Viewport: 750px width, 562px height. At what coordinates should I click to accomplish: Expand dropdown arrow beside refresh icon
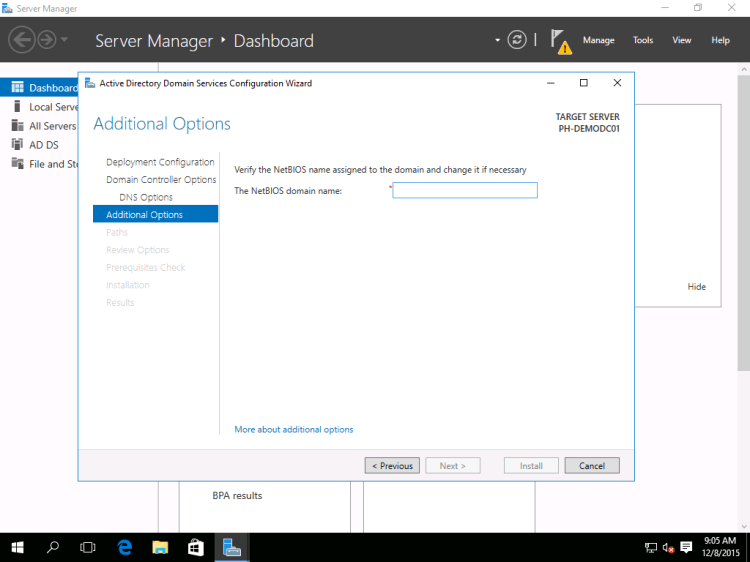click(497, 40)
